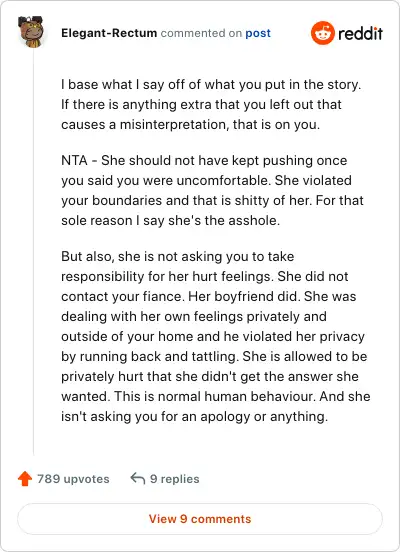The width and height of the screenshot is (400, 552).
Task: Click the "commented on" label
Action: (201, 33)
